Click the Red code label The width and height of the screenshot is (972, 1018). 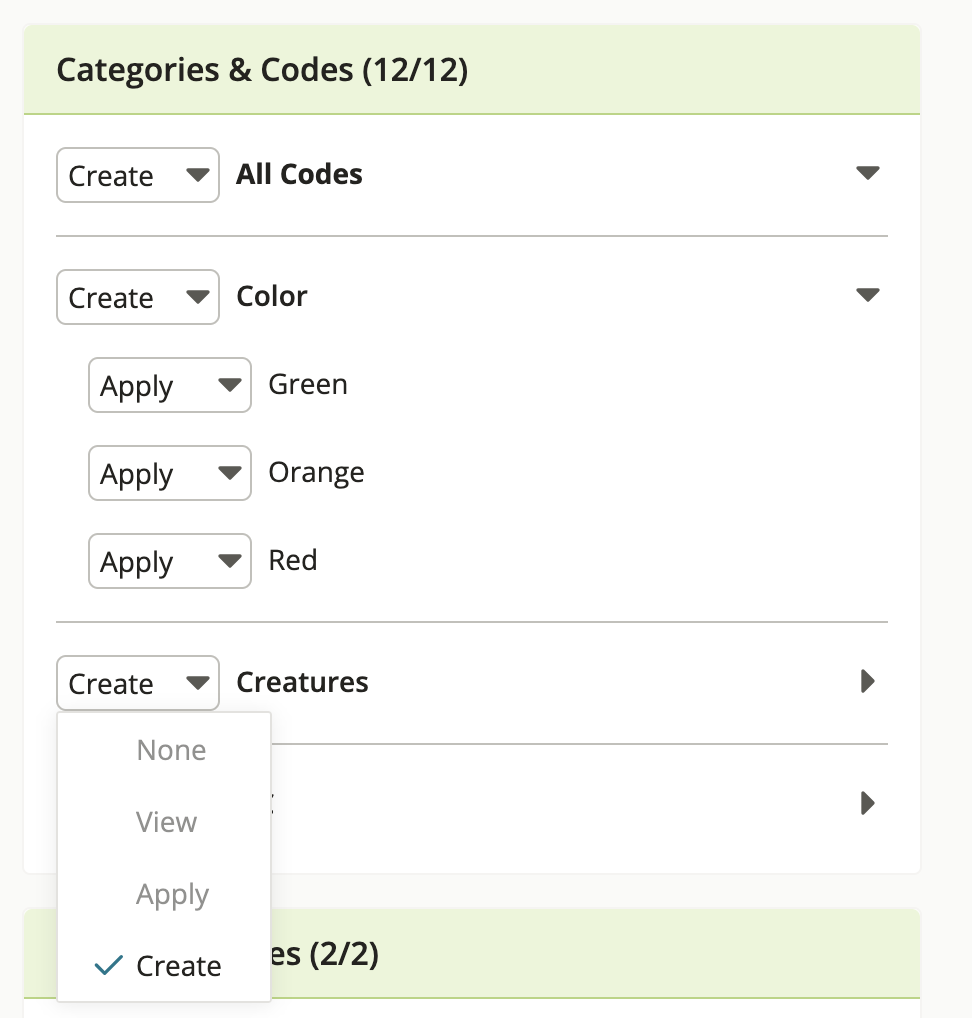point(293,560)
